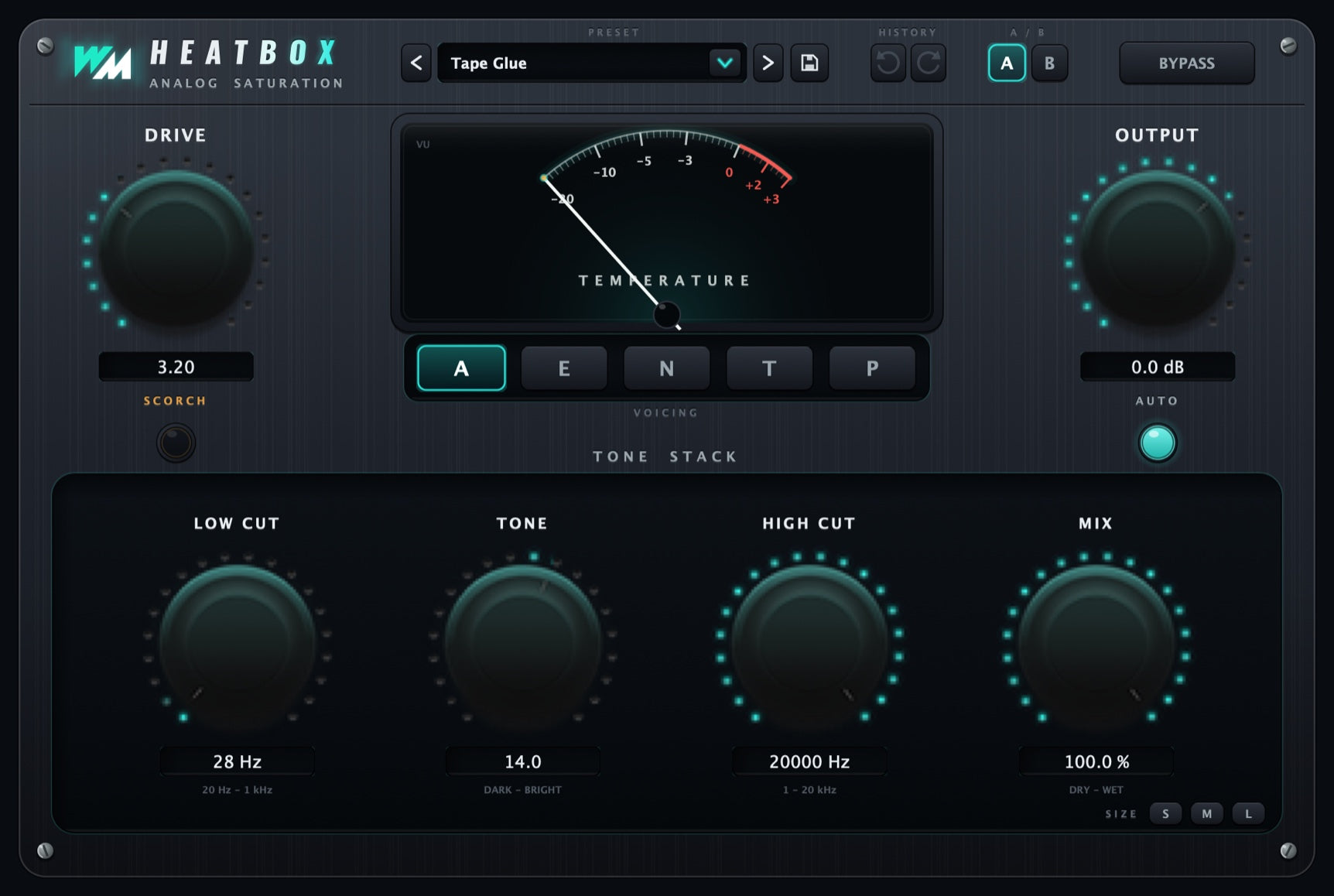Select voicing A
The width and height of the screenshot is (1334, 896).
(461, 368)
